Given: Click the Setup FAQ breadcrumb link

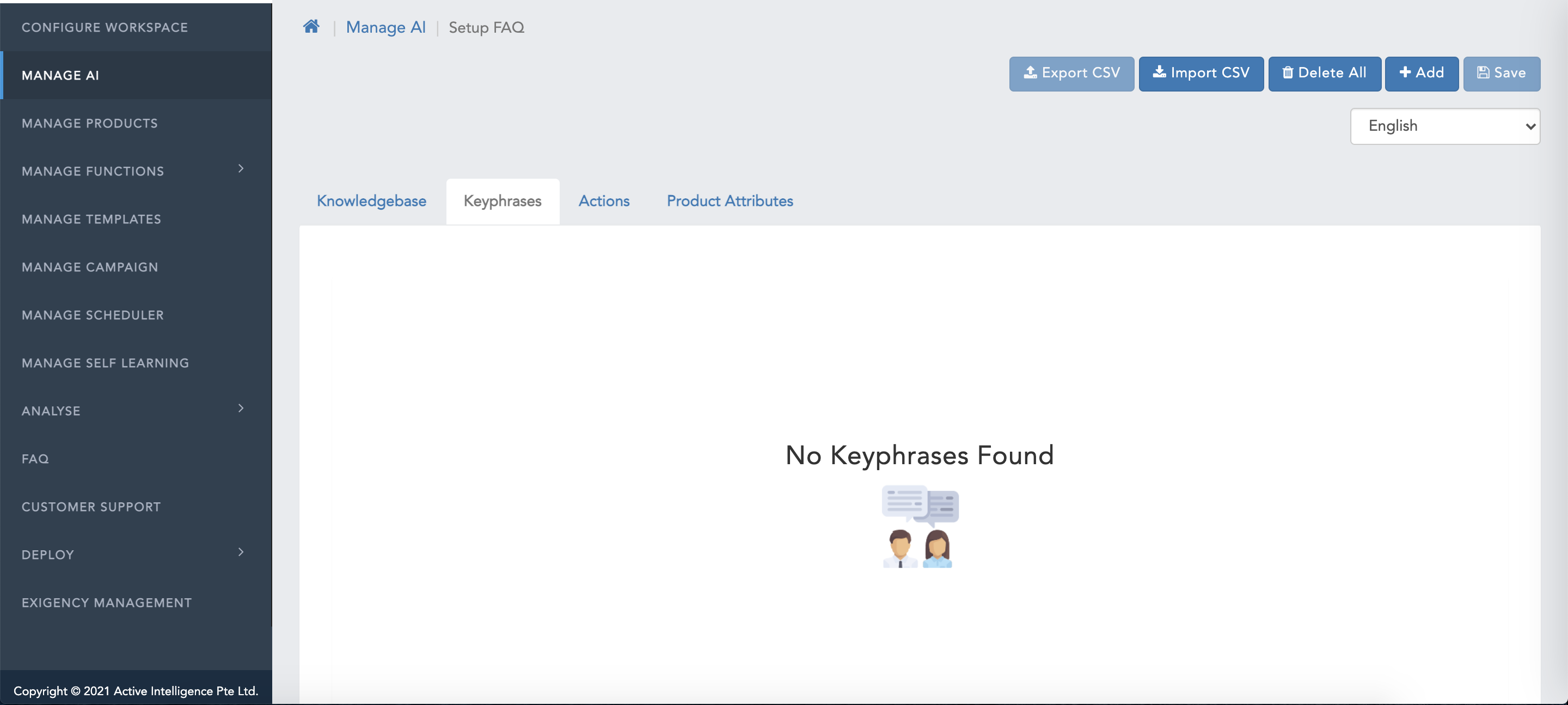Looking at the screenshot, I should click(x=486, y=27).
